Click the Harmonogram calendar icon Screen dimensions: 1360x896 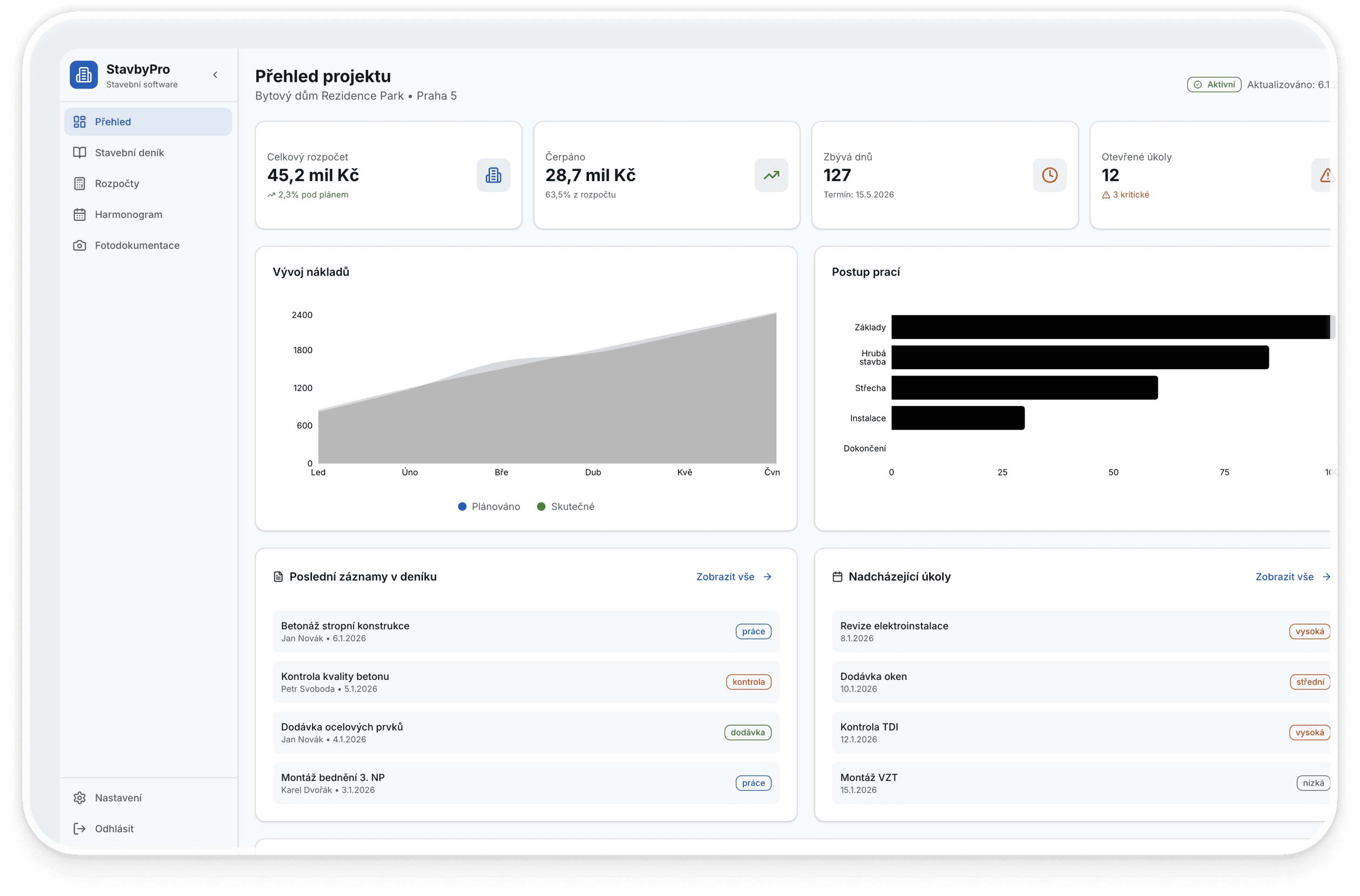point(80,214)
